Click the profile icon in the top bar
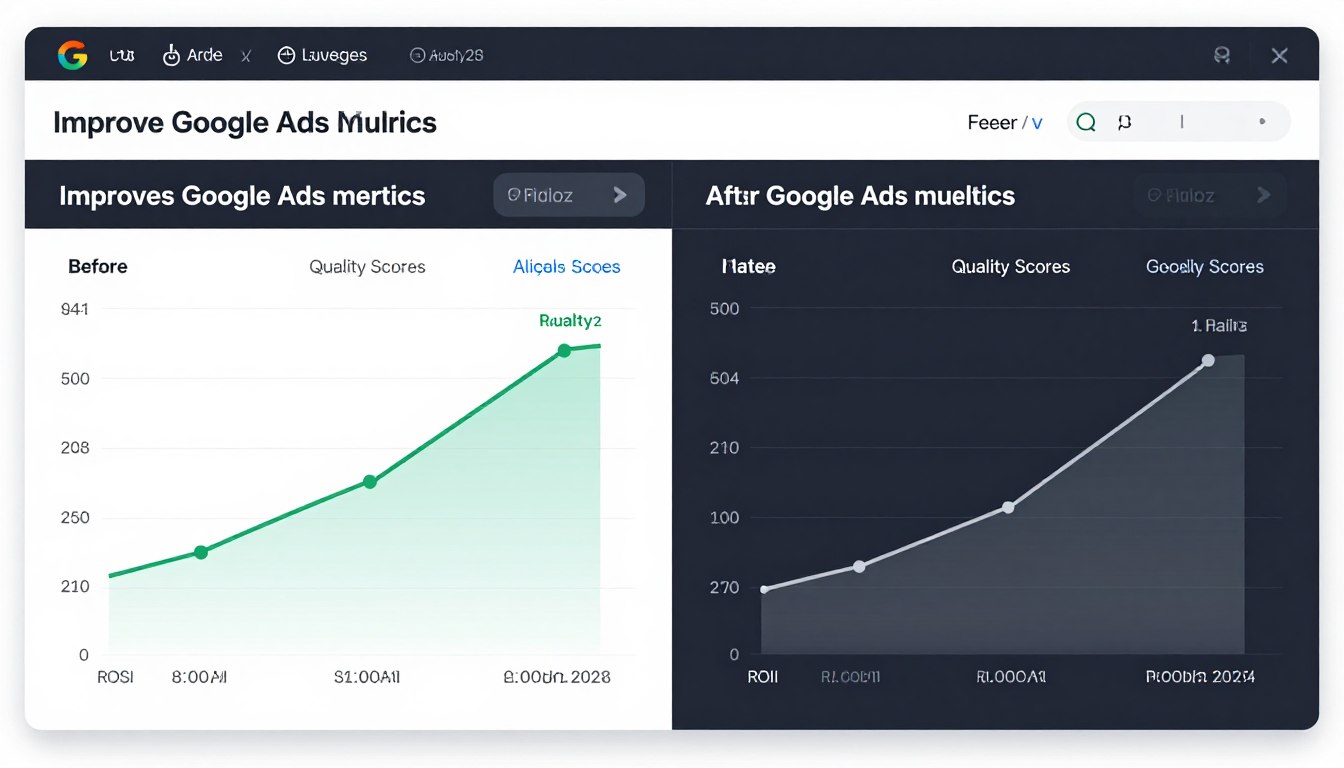Image resolution: width=1344 pixels, height=768 pixels. pos(1221,56)
